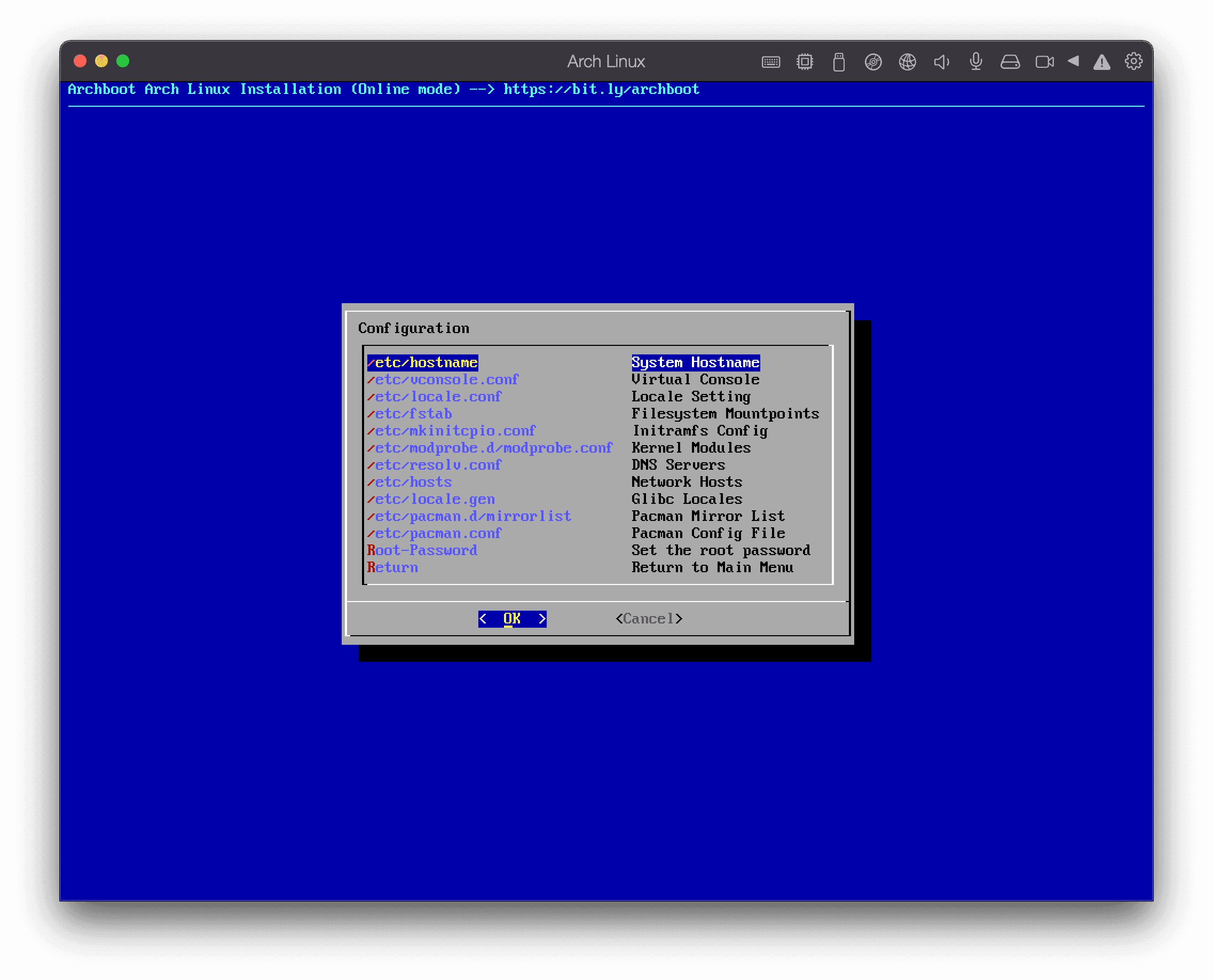Screen dimensions: 1213x980
Task: Select /etc/modprobe.d/modprobe.conf entry
Action: 490,448
